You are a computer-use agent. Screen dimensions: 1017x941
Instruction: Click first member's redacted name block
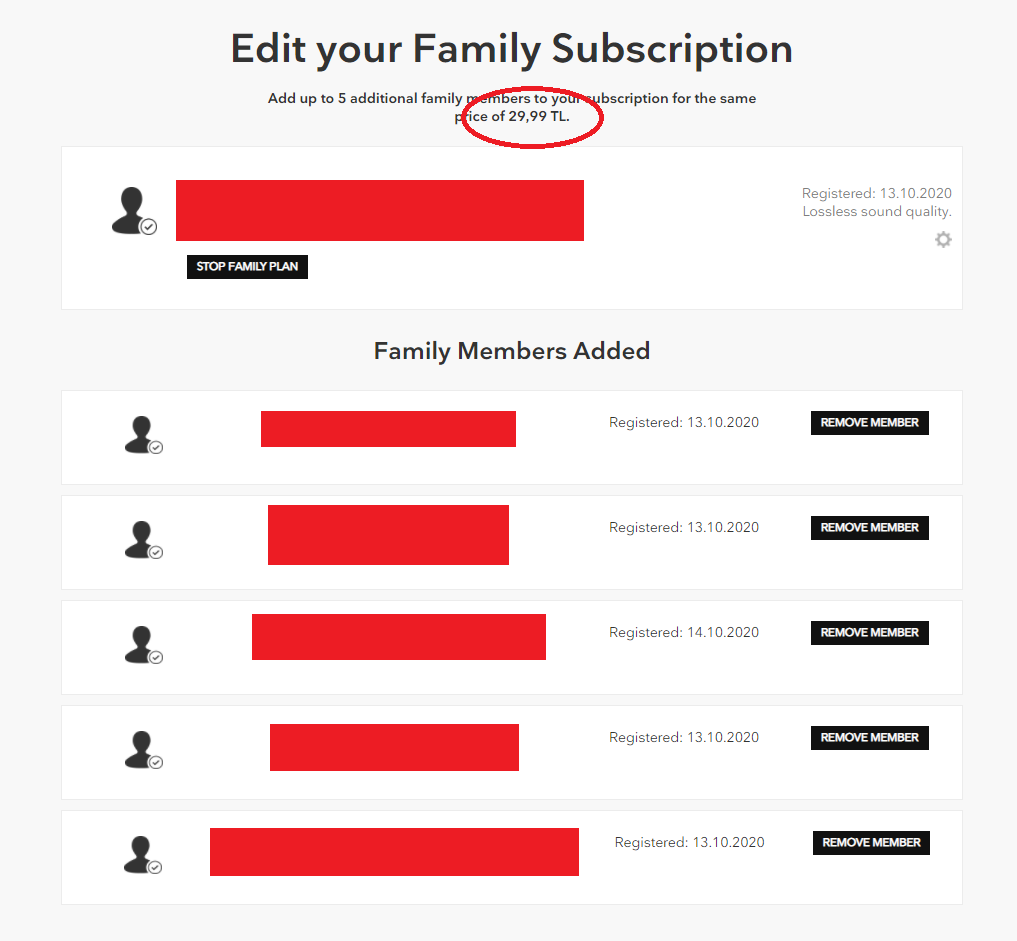coord(389,429)
